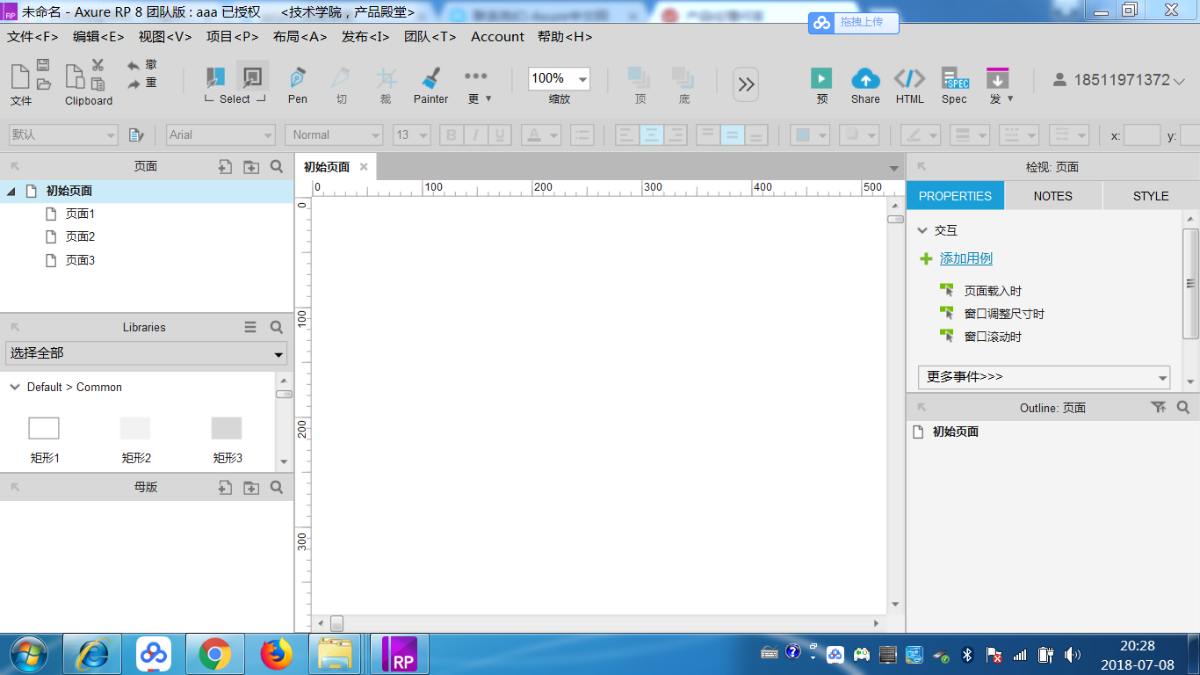Open the font size 13 dropdown
This screenshot has width=1200, height=675.
[411, 135]
